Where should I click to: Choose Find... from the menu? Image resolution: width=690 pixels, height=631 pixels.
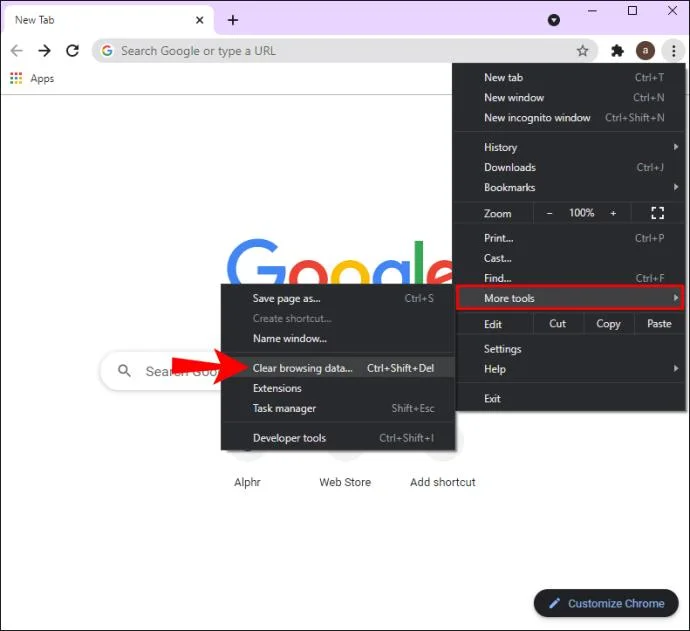point(569,278)
